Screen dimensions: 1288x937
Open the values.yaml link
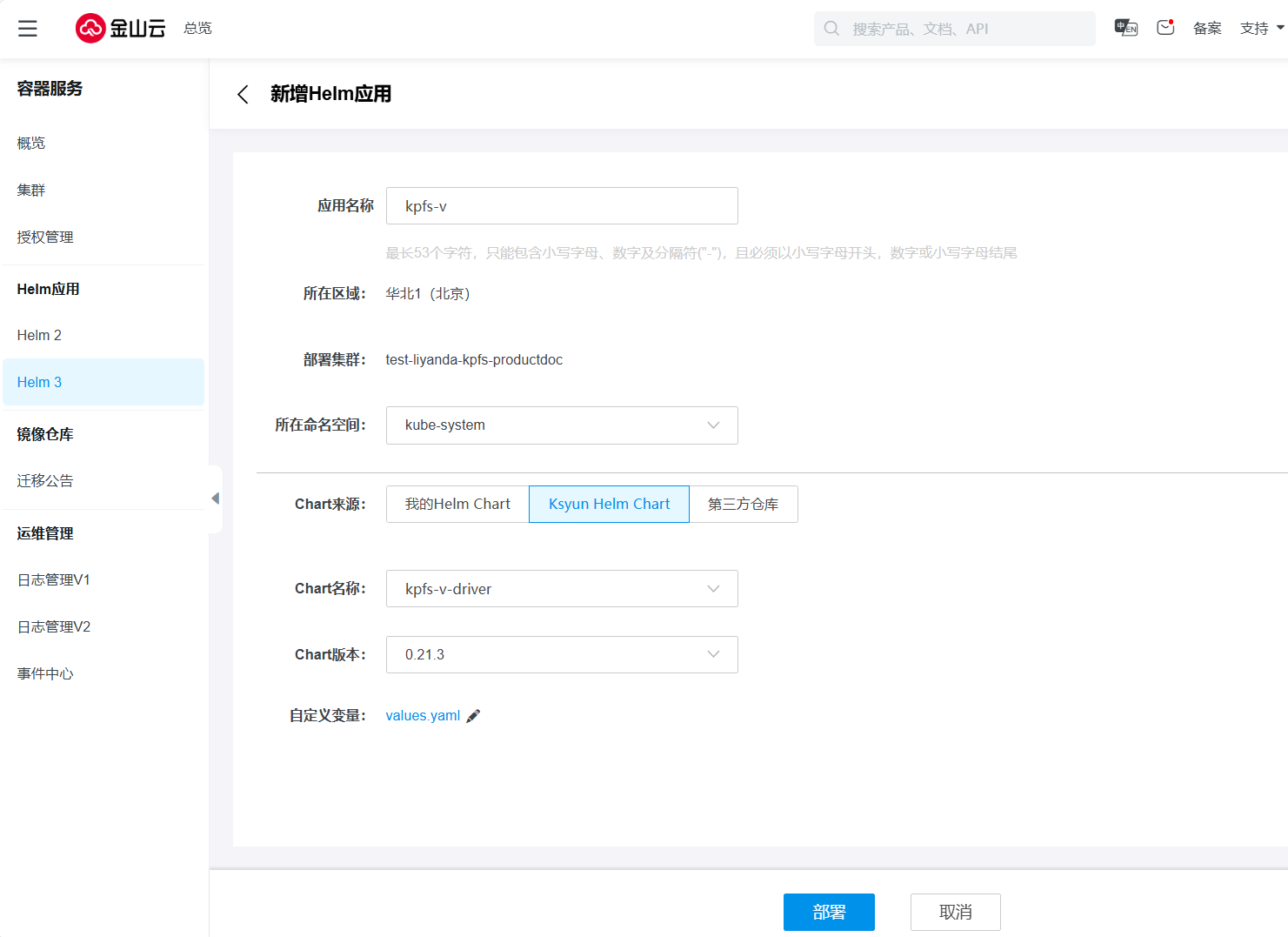coord(423,716)
